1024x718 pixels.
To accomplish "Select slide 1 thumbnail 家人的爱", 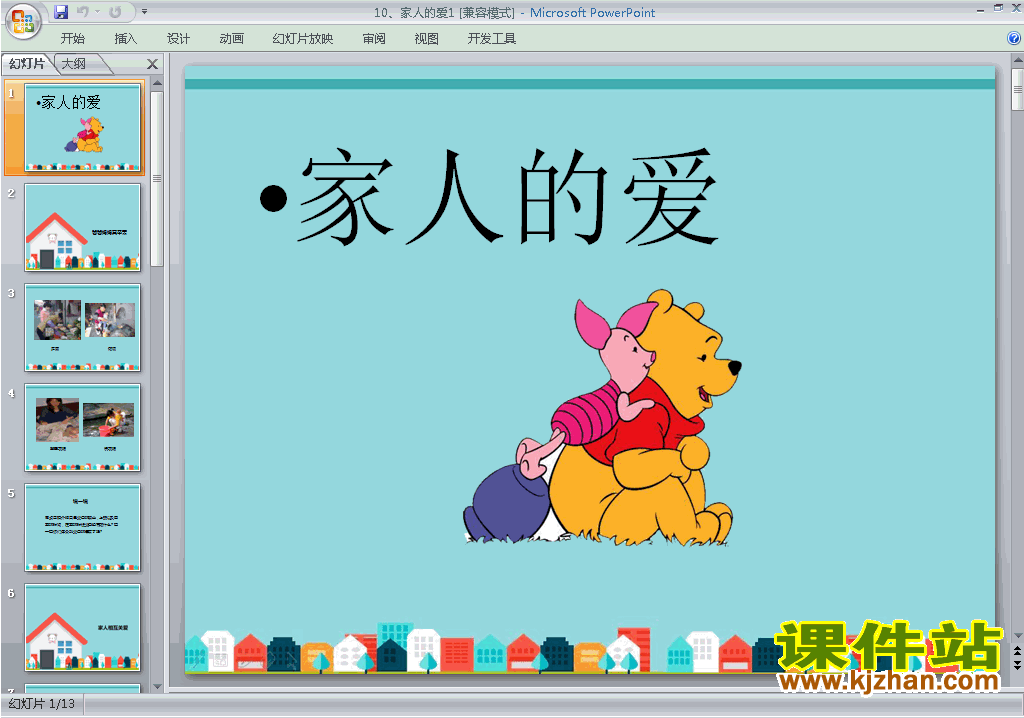I will point(82,127).
